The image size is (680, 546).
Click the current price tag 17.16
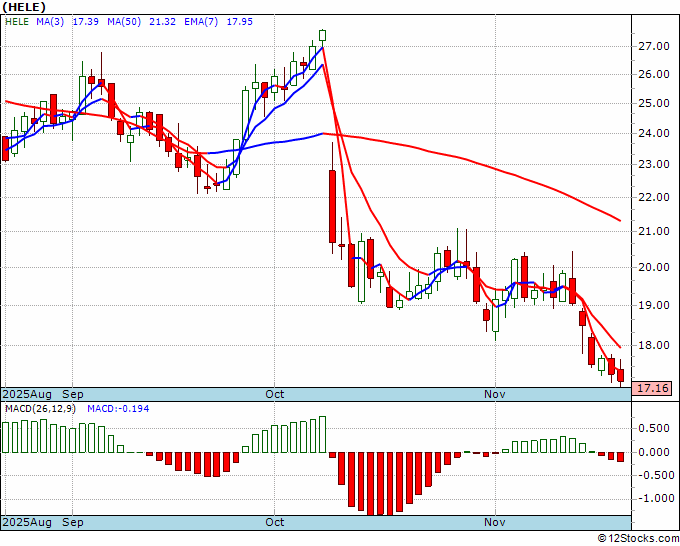[x=652, y=388]
